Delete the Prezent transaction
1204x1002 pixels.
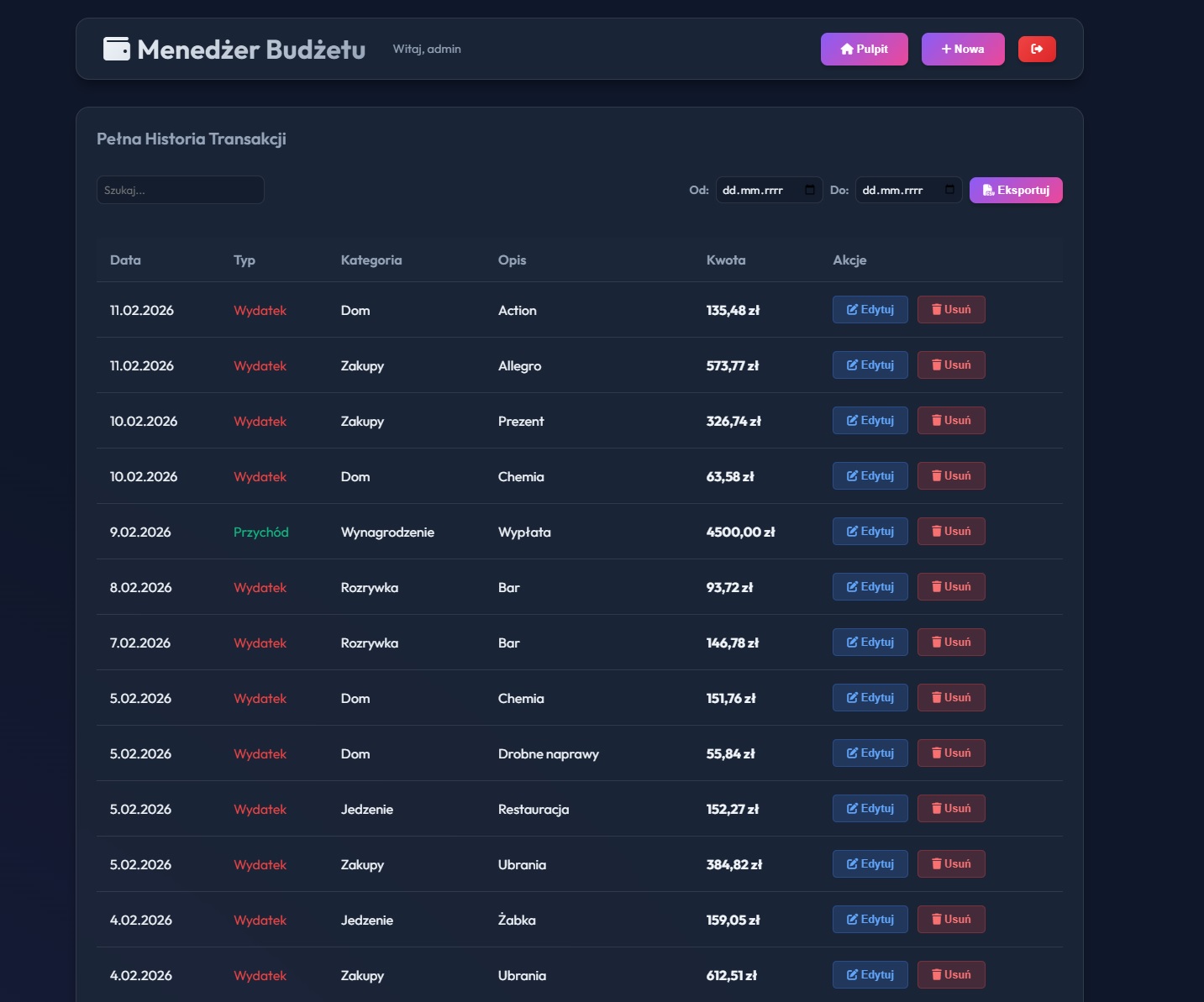pos(950,420)
